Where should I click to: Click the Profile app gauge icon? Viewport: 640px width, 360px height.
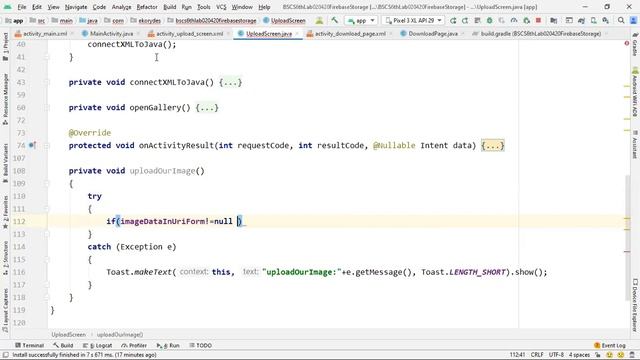pos(514,20)
